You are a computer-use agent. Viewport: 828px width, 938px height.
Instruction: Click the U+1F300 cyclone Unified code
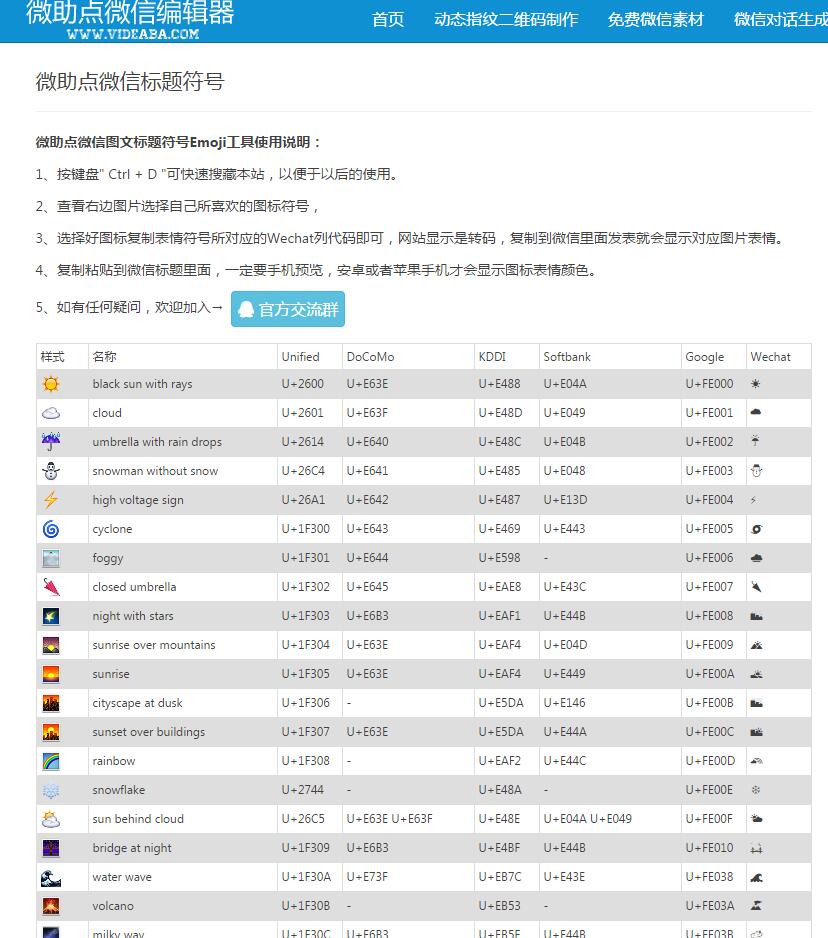click(305, 529)
